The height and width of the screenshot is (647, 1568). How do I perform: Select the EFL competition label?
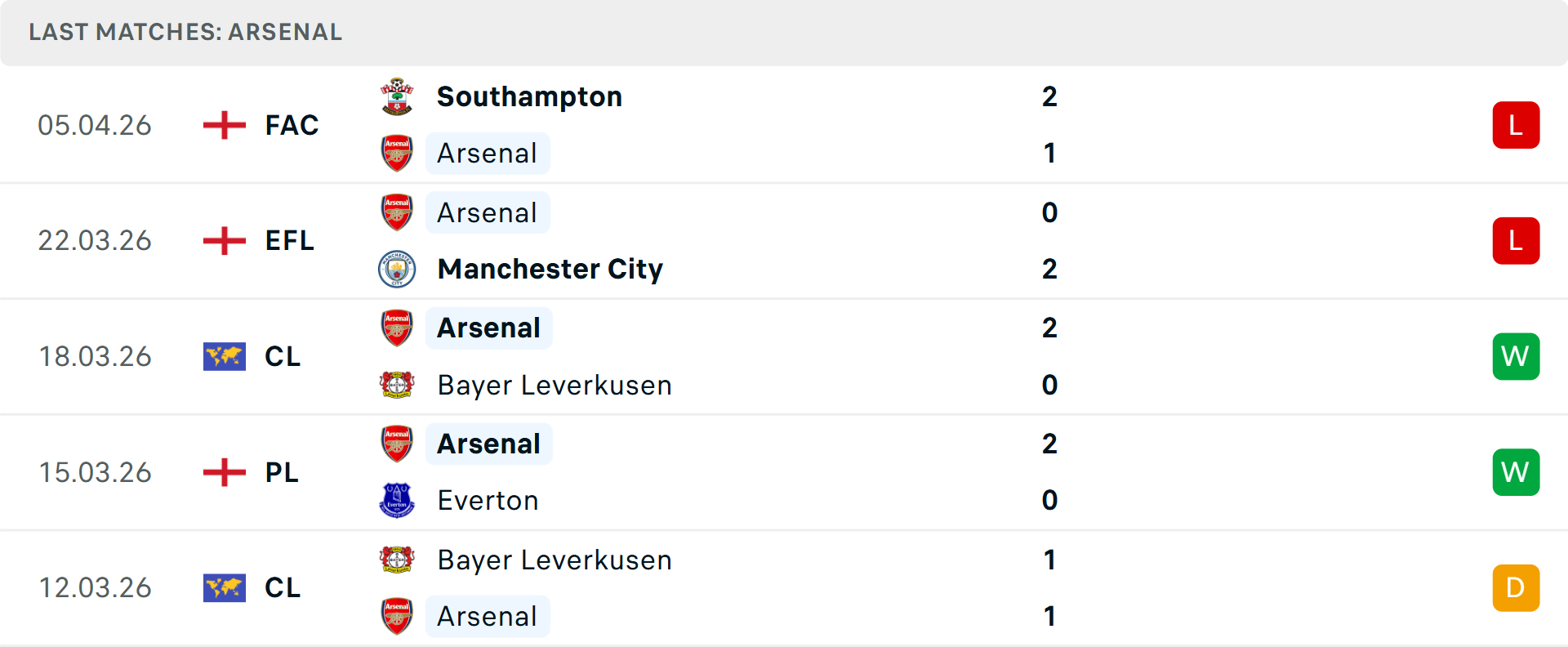[289, 240]
